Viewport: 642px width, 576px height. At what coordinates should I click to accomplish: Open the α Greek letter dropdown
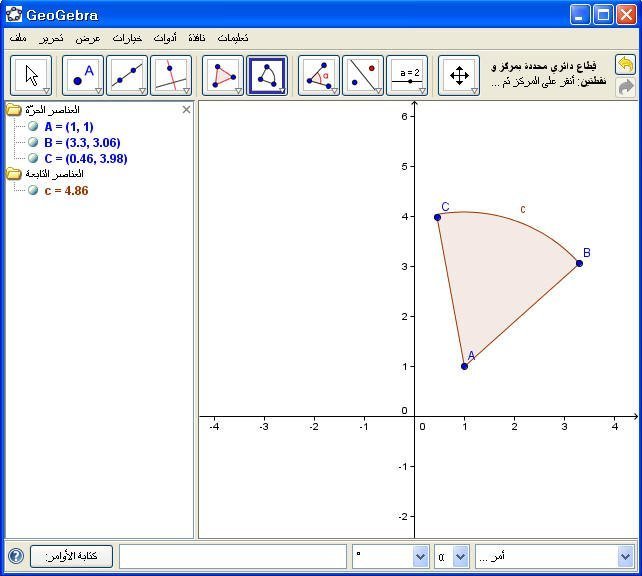(x=460, y=556)
